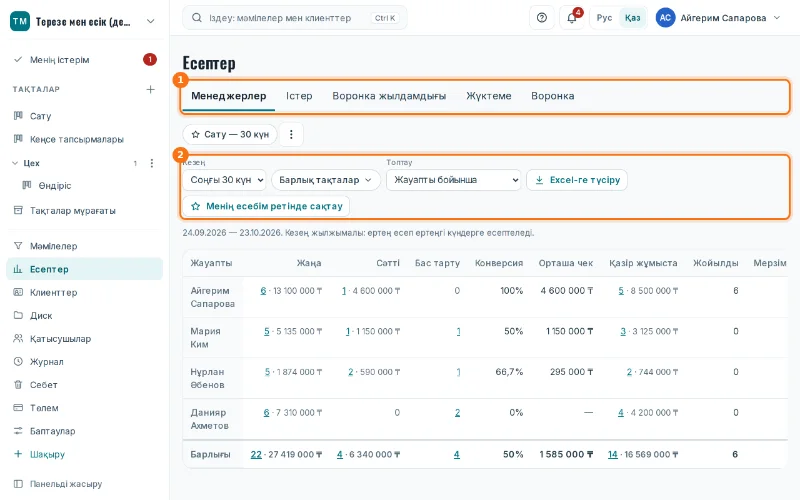The image size is (800, 500).
Task: Open Себет trash page
Action: [x=84, y=385]
